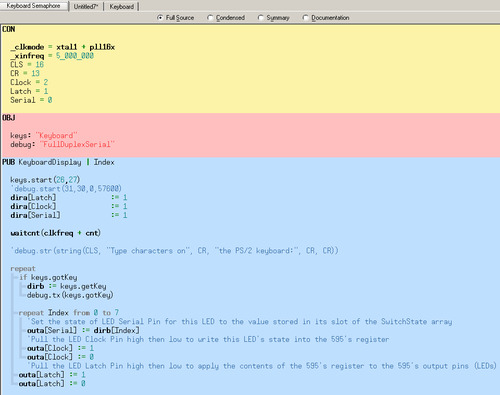Click the outa[Clock] := 1 line
Image resolution: width=500 pixels, height=395 pixels.
tap(60, 348)
